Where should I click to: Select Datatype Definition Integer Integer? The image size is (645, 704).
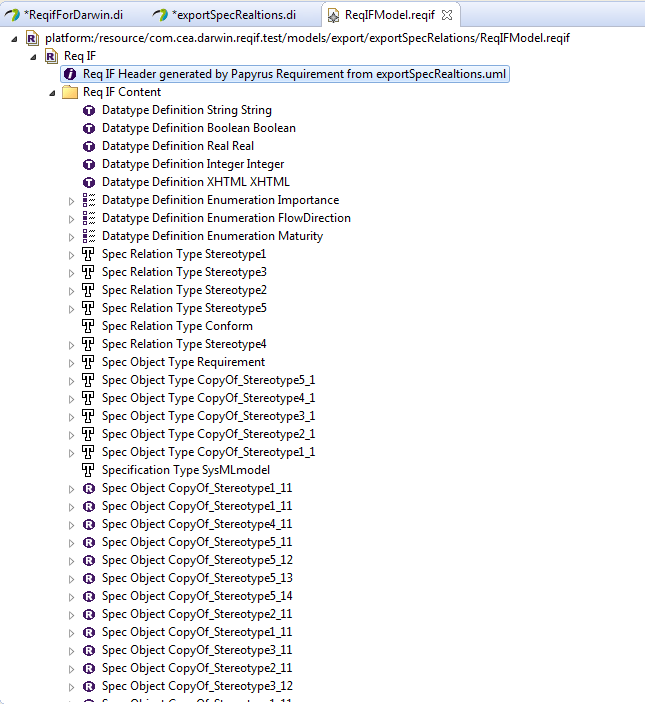(193, 164)
